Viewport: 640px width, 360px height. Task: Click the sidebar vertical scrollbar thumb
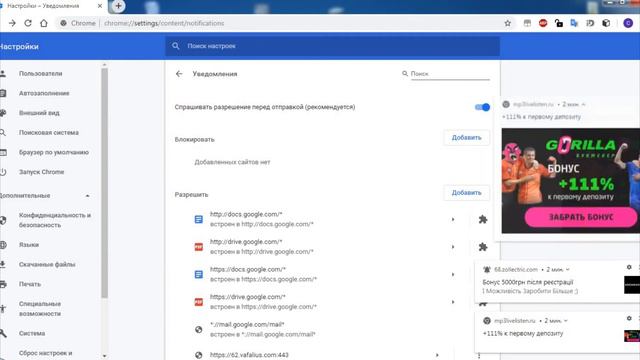point(104,184)
